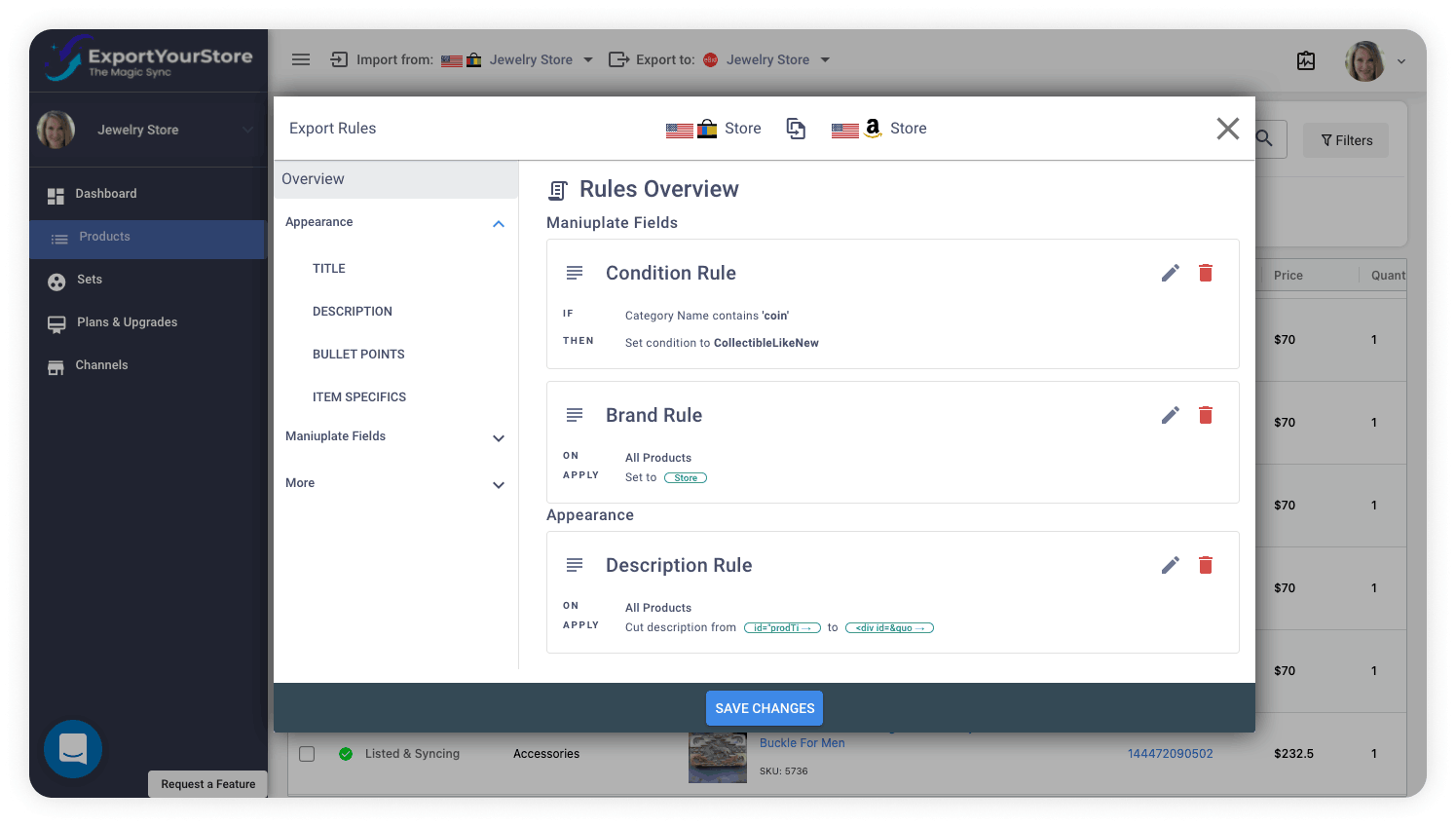Viewport: 1456px width, 827px height.
Task: Select BULLET POINTS under Appearance
Action: [358, 355]
